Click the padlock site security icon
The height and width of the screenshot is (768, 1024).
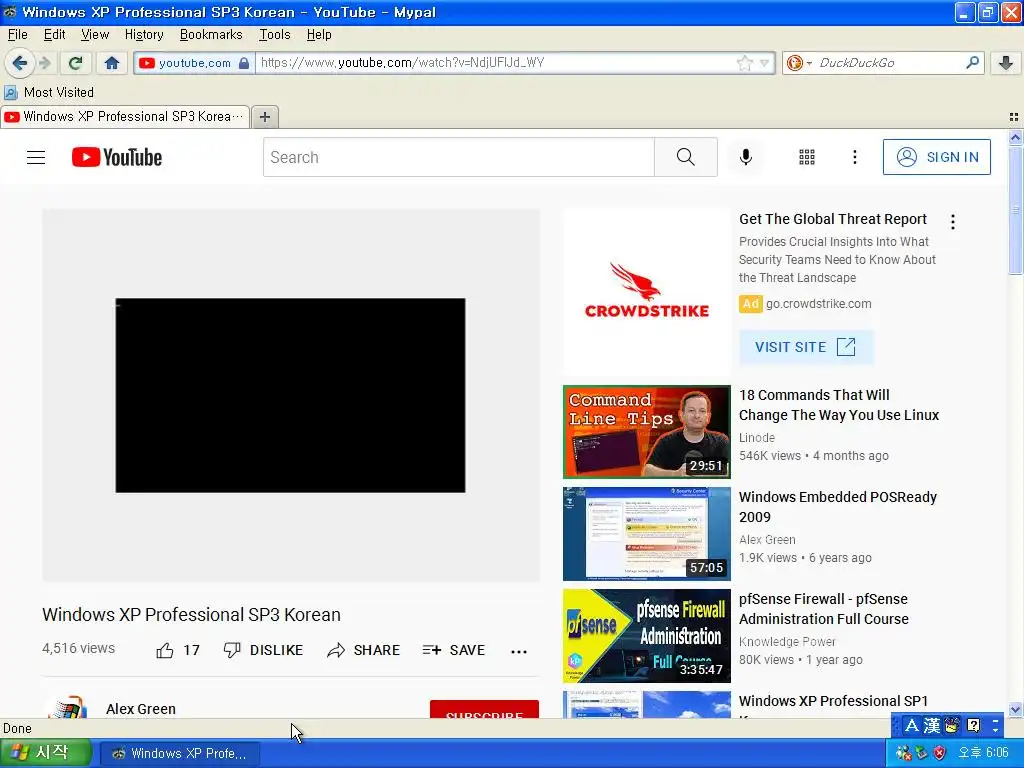pos(244,63)
